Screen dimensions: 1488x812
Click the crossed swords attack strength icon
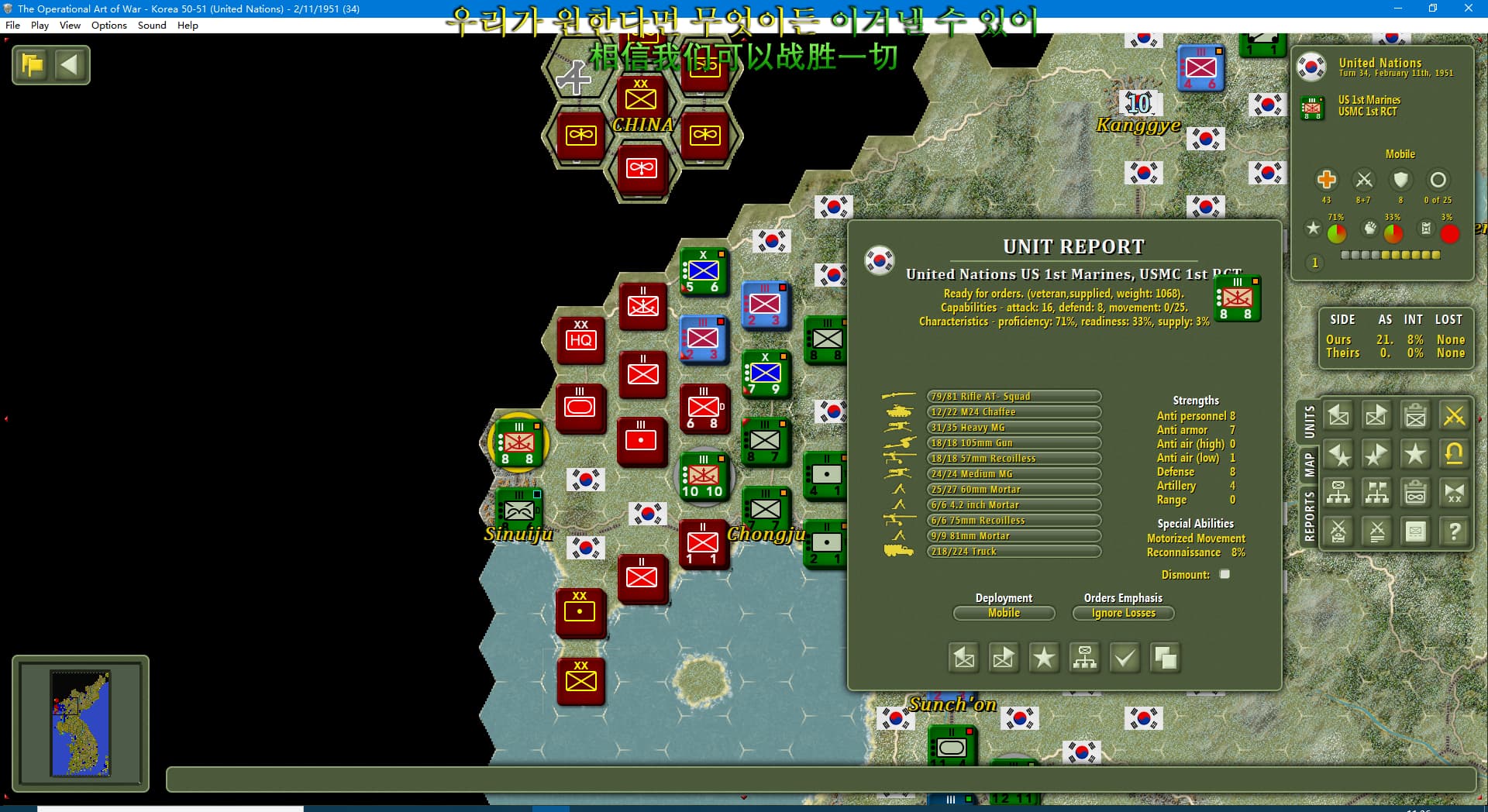[x=1364, y=180]
